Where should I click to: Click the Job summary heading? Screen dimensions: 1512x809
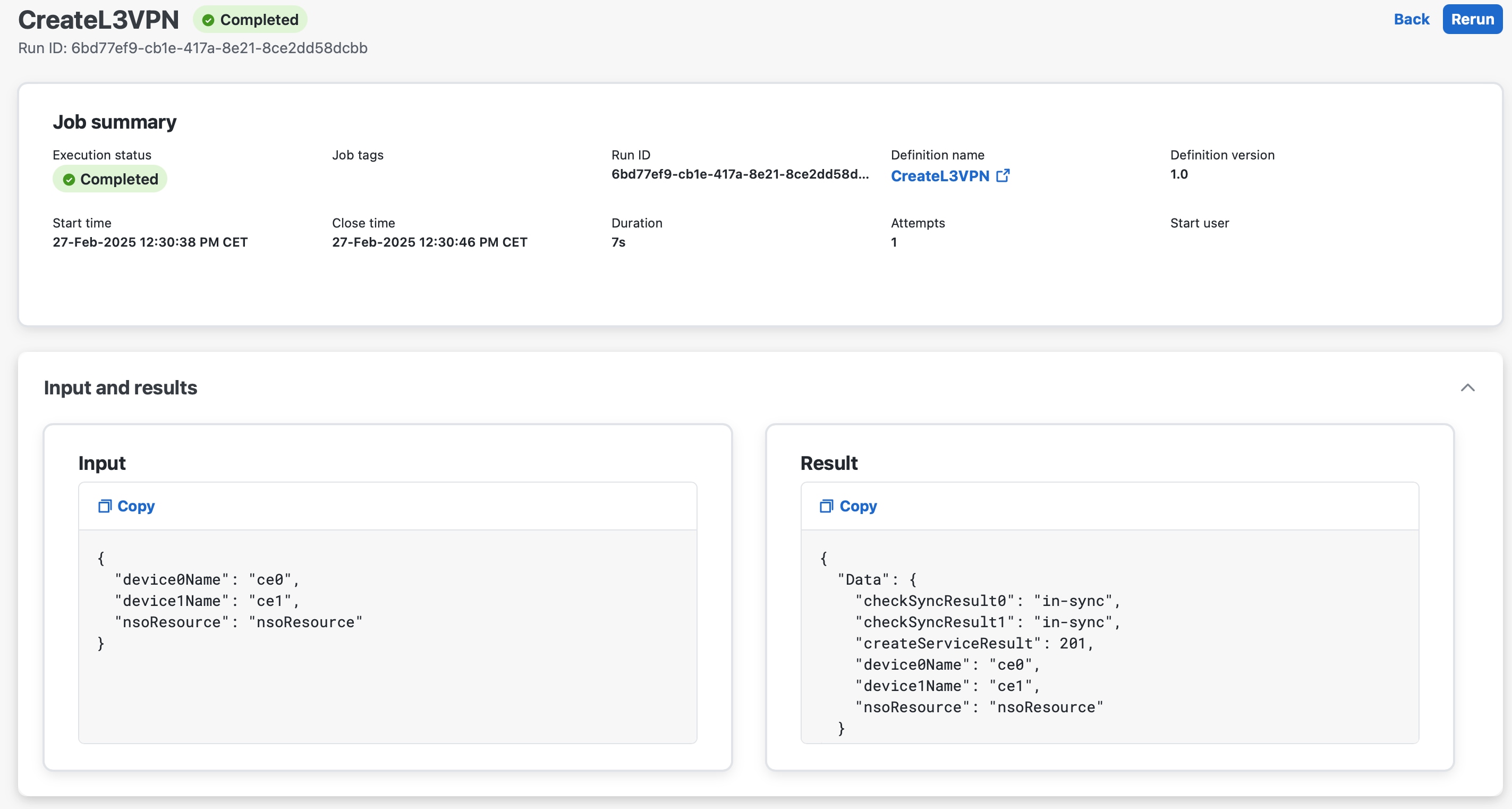(114, 122)
